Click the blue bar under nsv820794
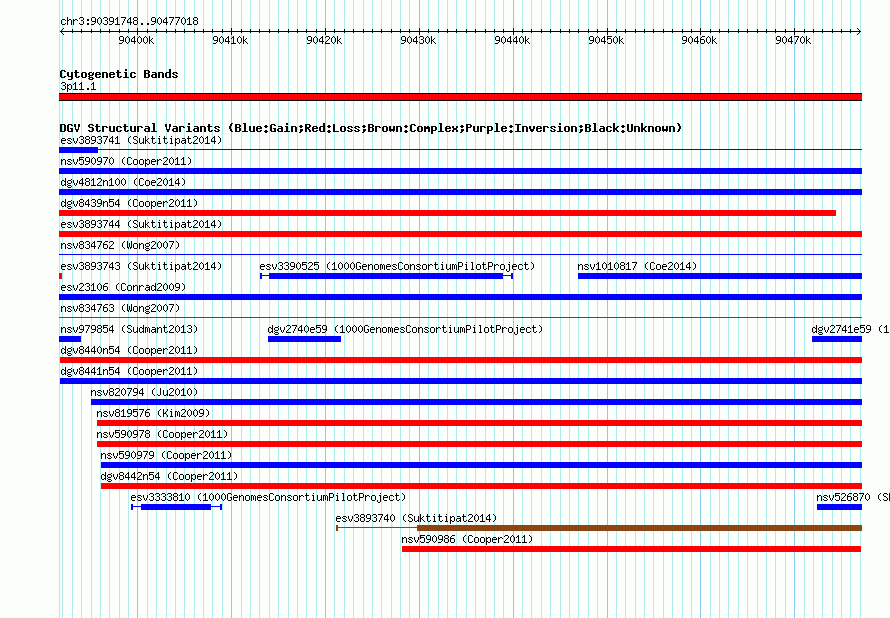890x618 pixels. point(476,402)
